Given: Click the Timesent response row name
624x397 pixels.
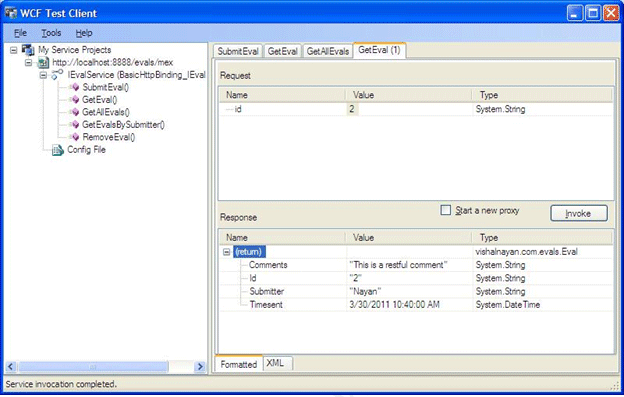Looking at the screenshot, I should point(266,305).
